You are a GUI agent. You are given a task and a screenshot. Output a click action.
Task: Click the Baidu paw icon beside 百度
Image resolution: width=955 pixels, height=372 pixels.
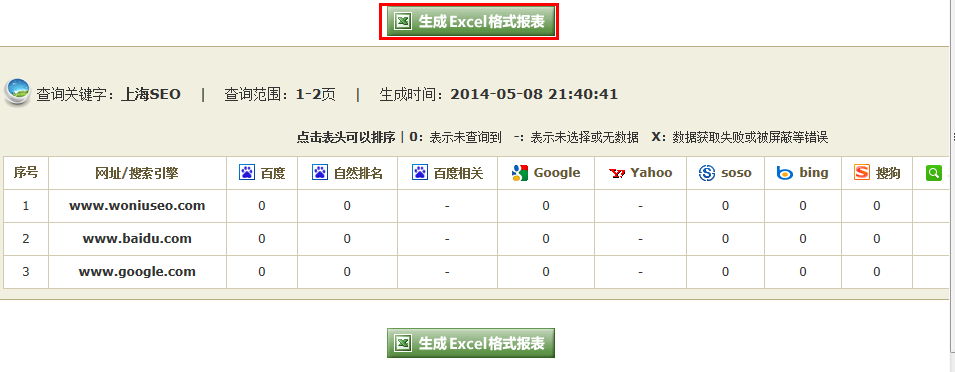[247, 173]
